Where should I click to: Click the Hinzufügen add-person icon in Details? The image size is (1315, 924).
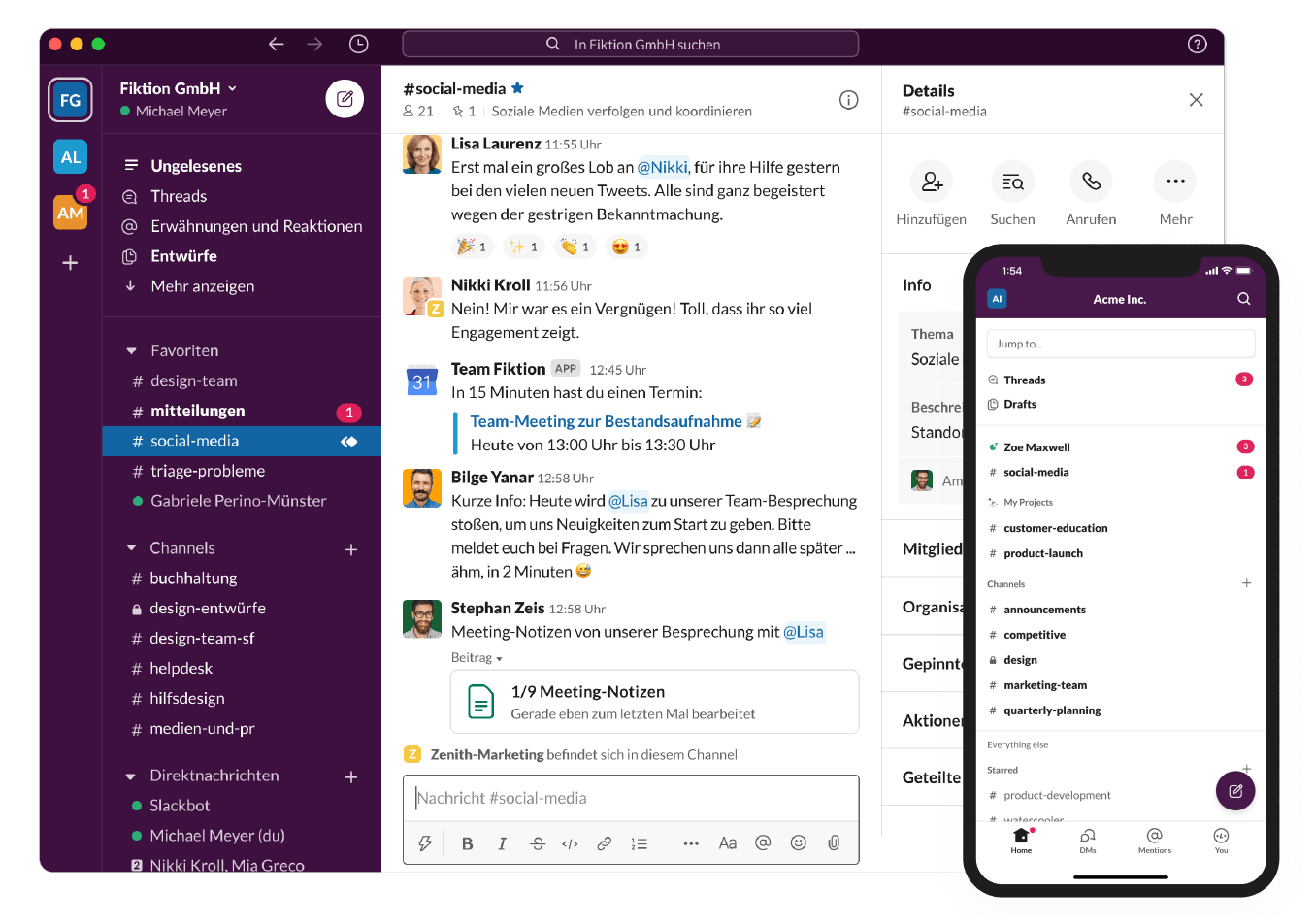931,181
